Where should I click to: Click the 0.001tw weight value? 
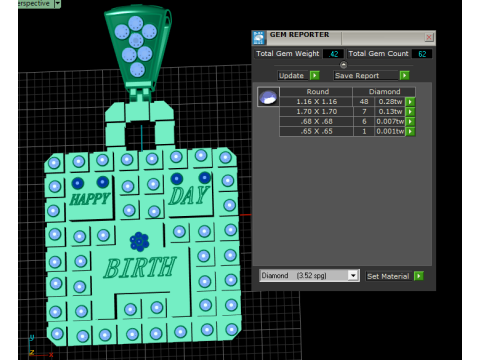point(390,131)
